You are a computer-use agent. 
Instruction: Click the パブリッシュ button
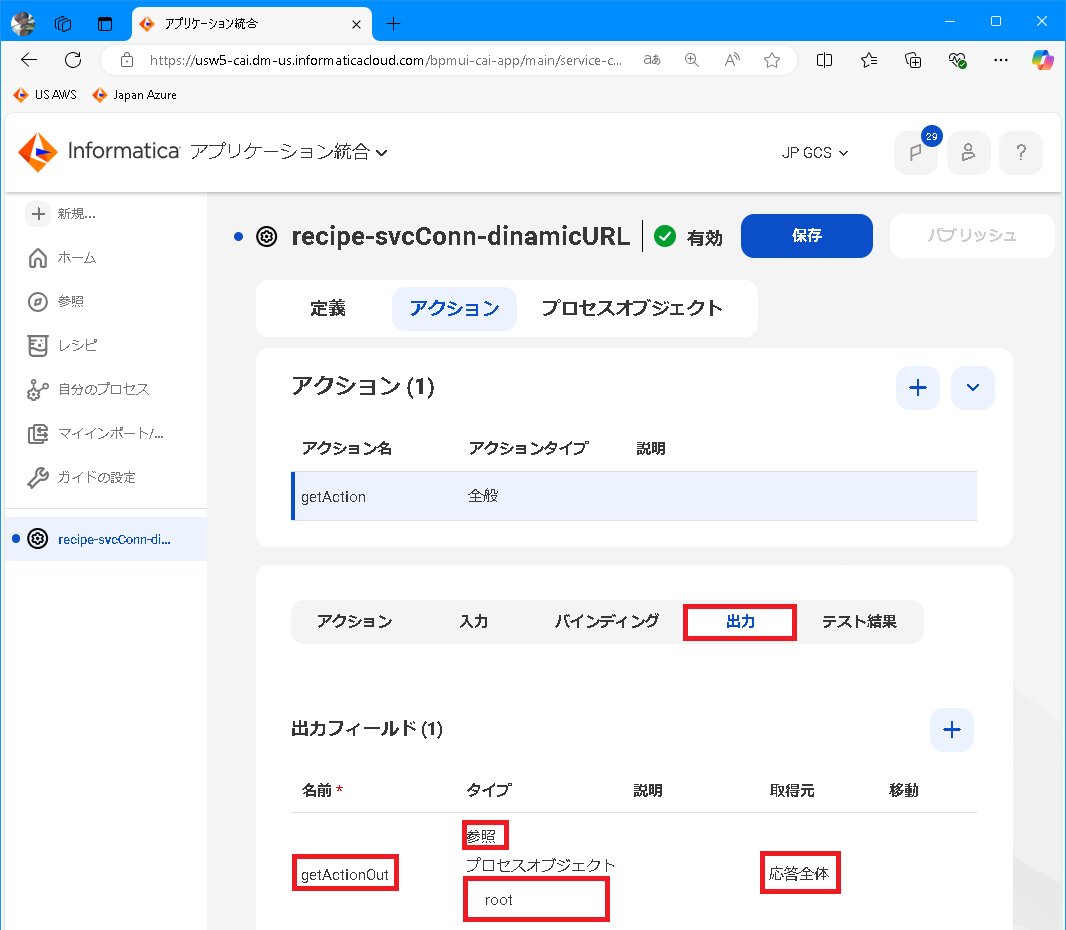pos(972,236)
